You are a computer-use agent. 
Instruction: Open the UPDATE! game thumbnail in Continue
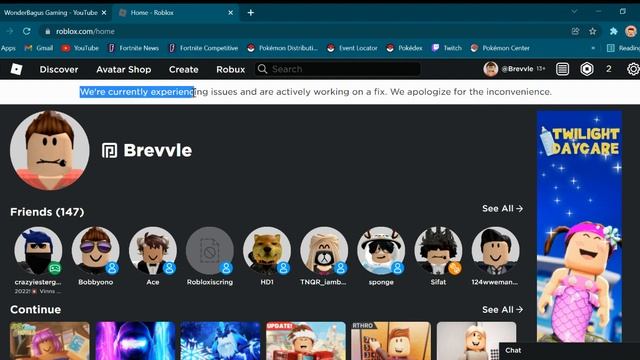click(306, 341)
